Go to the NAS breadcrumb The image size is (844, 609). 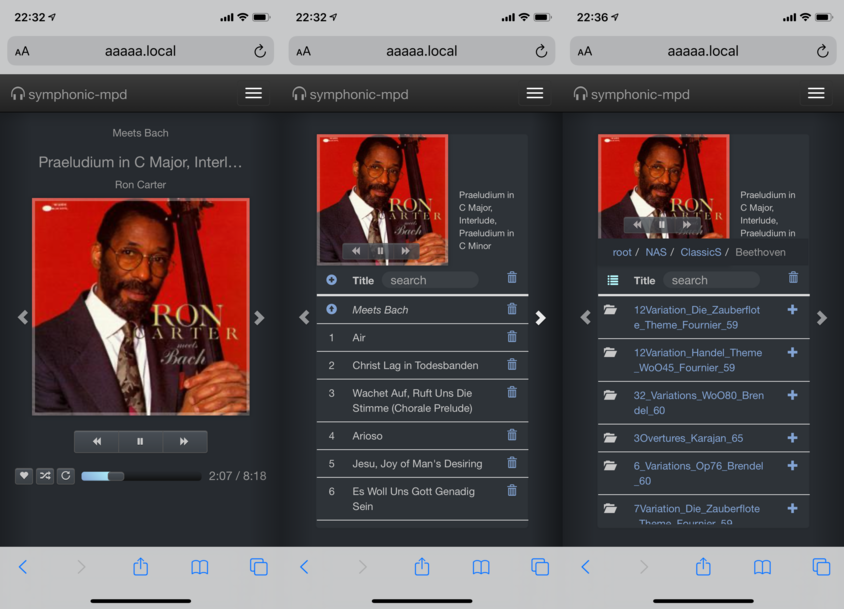655,252
